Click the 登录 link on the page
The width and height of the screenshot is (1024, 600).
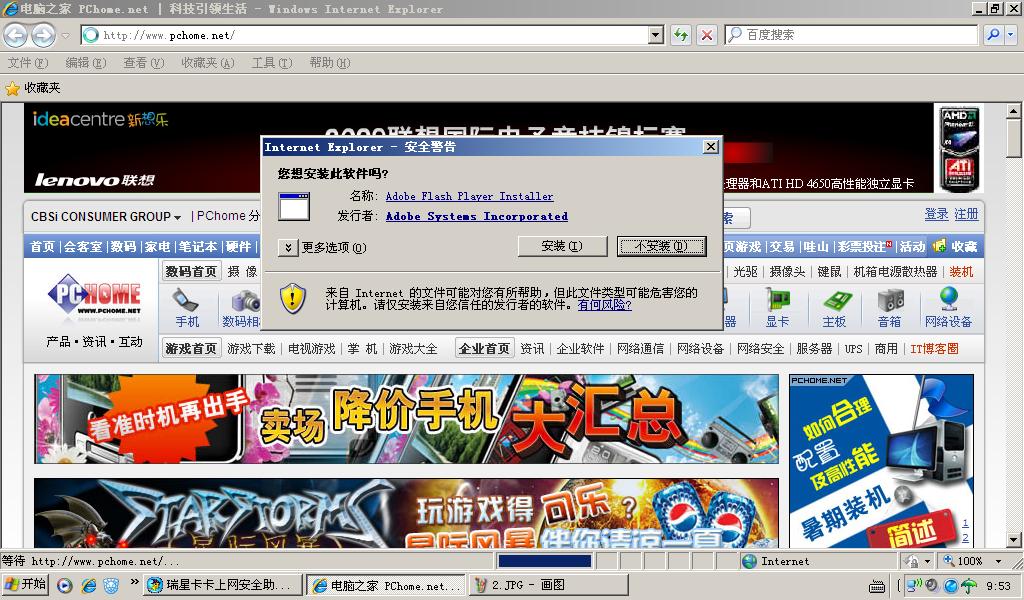[936, 214]
